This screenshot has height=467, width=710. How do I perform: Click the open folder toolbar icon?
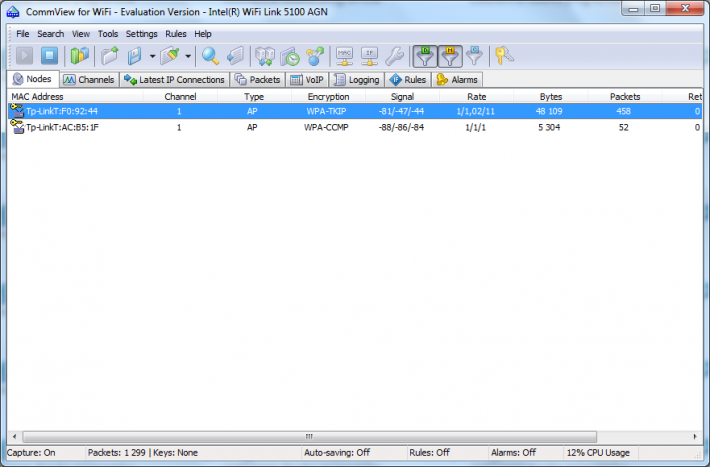coord(110,56)
